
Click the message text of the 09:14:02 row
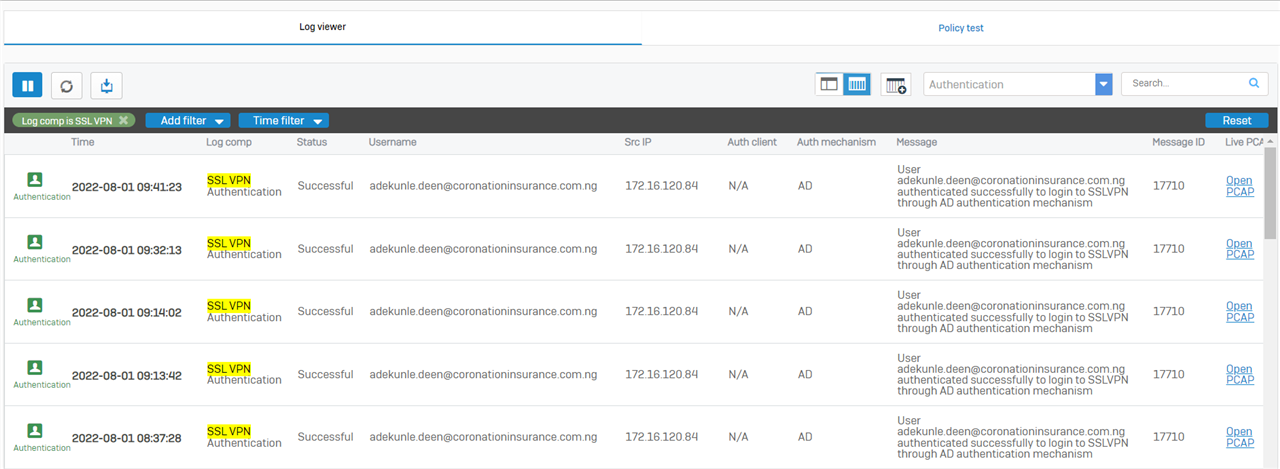[x=1012, y=312]
